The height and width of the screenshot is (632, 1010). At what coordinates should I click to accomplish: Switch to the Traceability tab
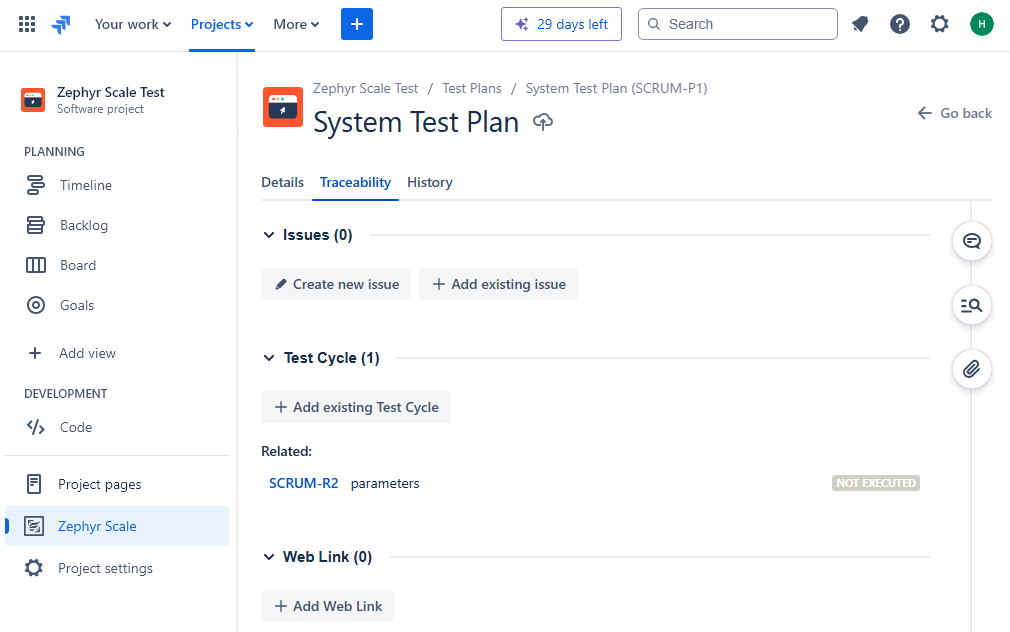[356, 182]
